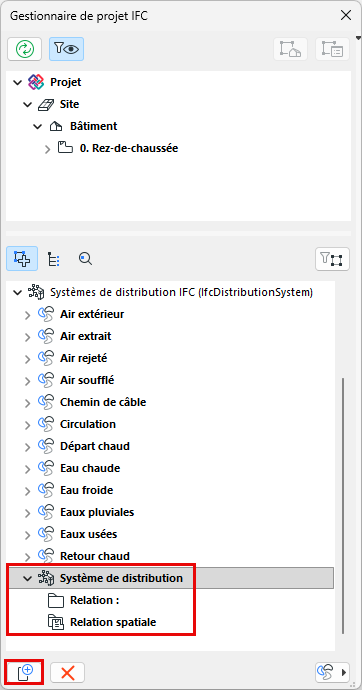Collapse the Projet tree node
The width and height of the screenshot is (362, 690).
[x=18, y=82]
